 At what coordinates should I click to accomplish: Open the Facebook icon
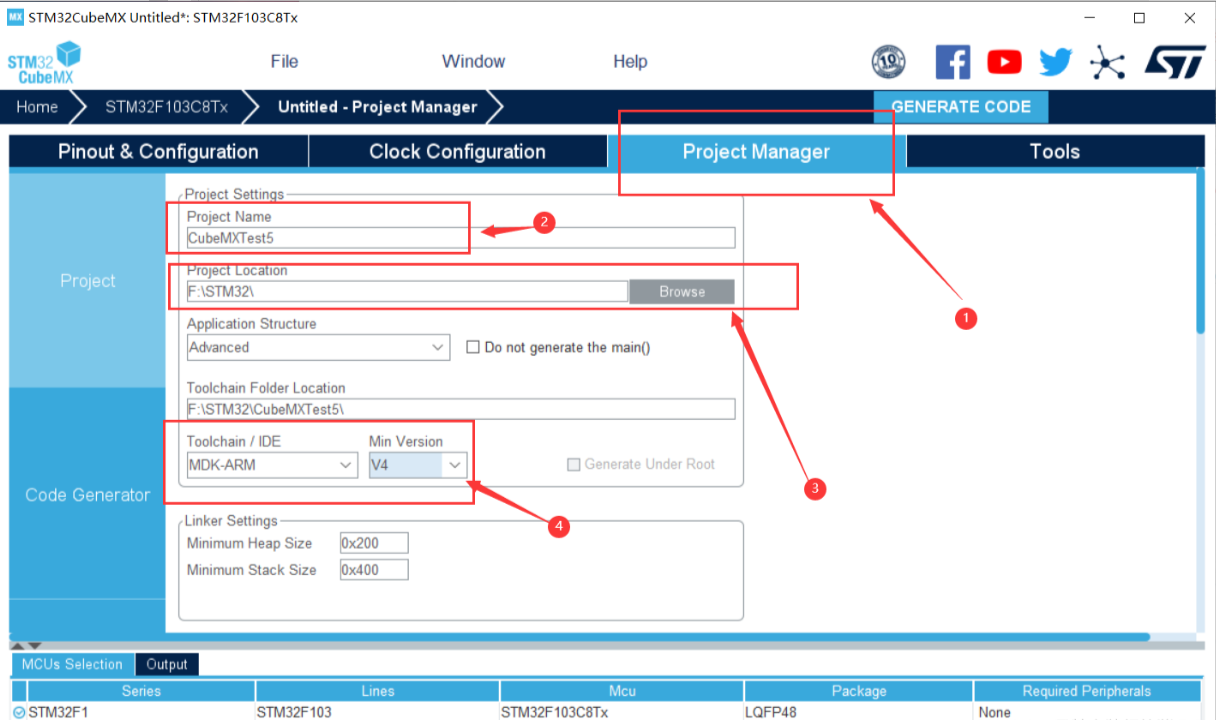(953, 62)
